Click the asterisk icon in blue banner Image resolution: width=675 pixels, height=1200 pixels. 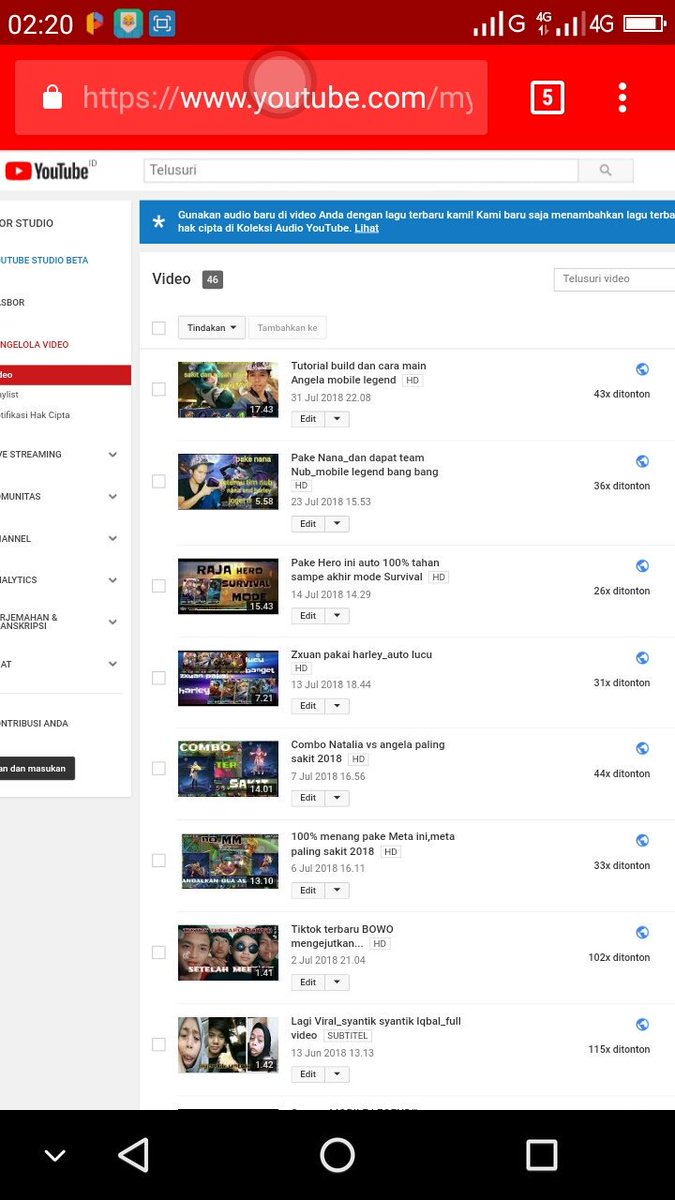pos(158,223)
